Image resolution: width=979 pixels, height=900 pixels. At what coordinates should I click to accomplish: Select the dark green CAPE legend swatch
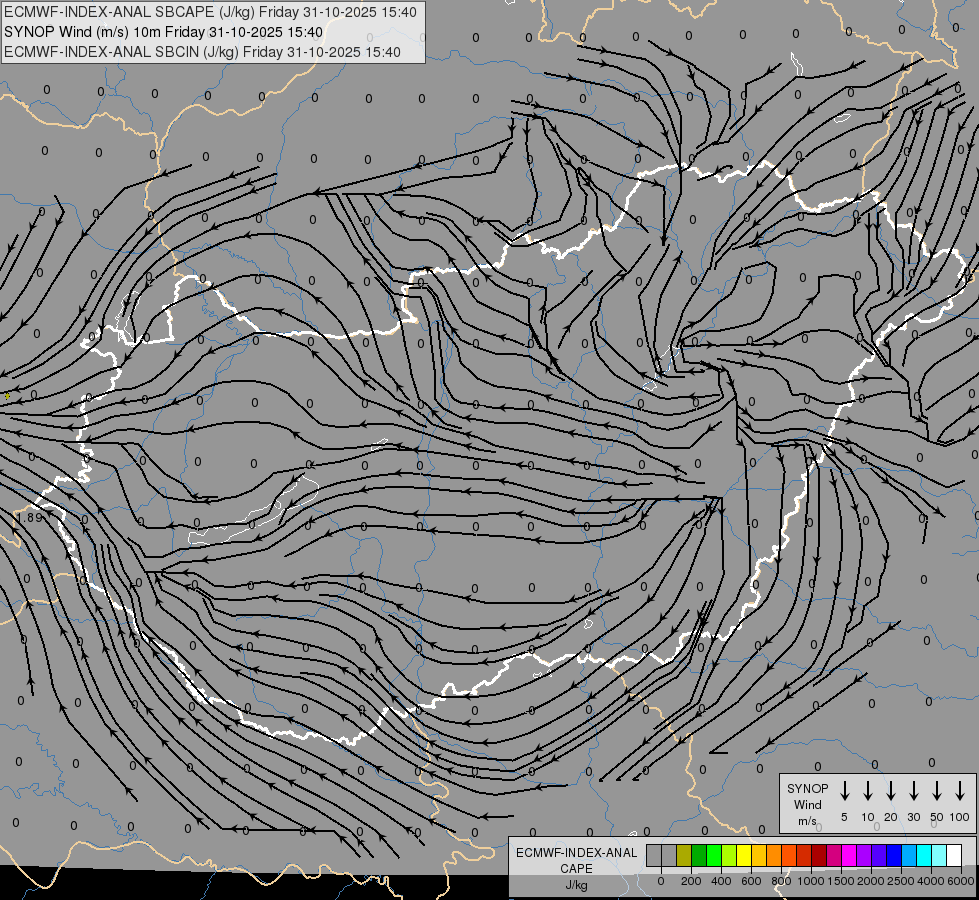pos(699,855)
